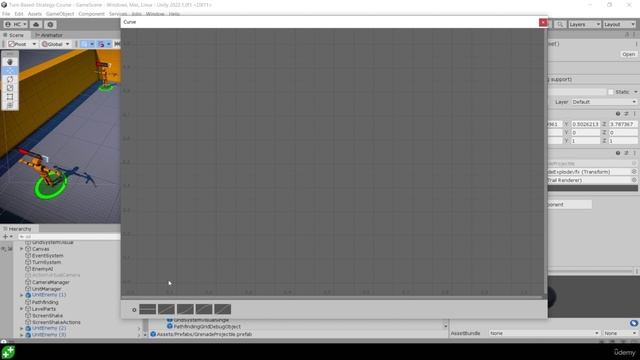Click the Position Z value field
Viewport: 640px width, 360px height.
coord(623,124)
